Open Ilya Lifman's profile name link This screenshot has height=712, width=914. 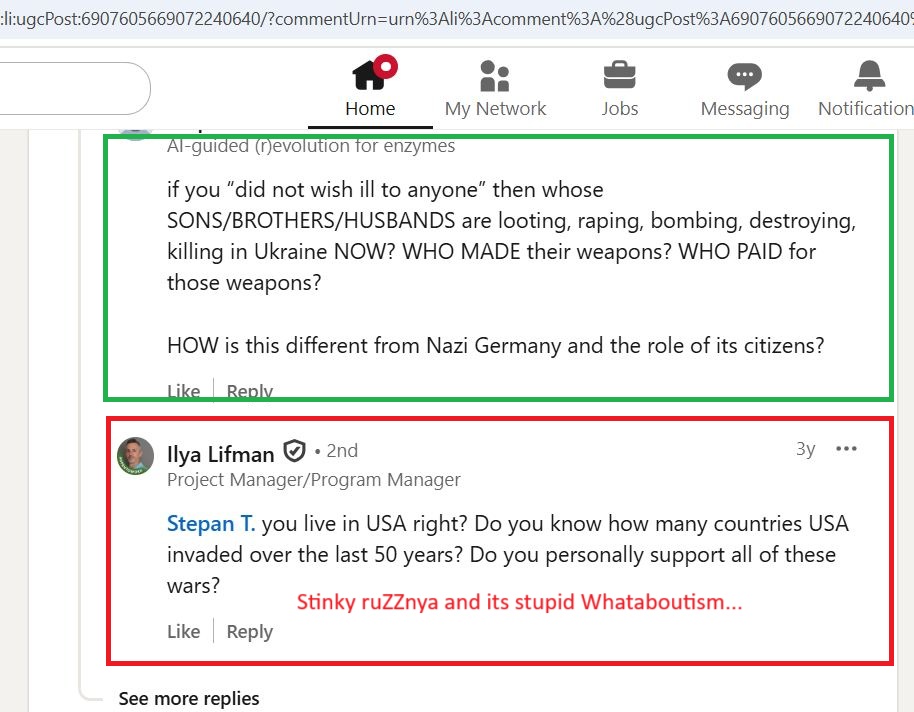pyautogui.click(x=220, y=452)
